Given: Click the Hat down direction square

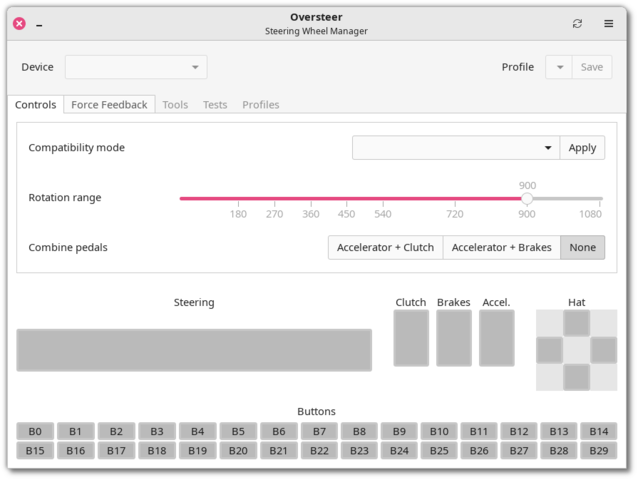Looking at the screenshot, I should pos(577,377).
